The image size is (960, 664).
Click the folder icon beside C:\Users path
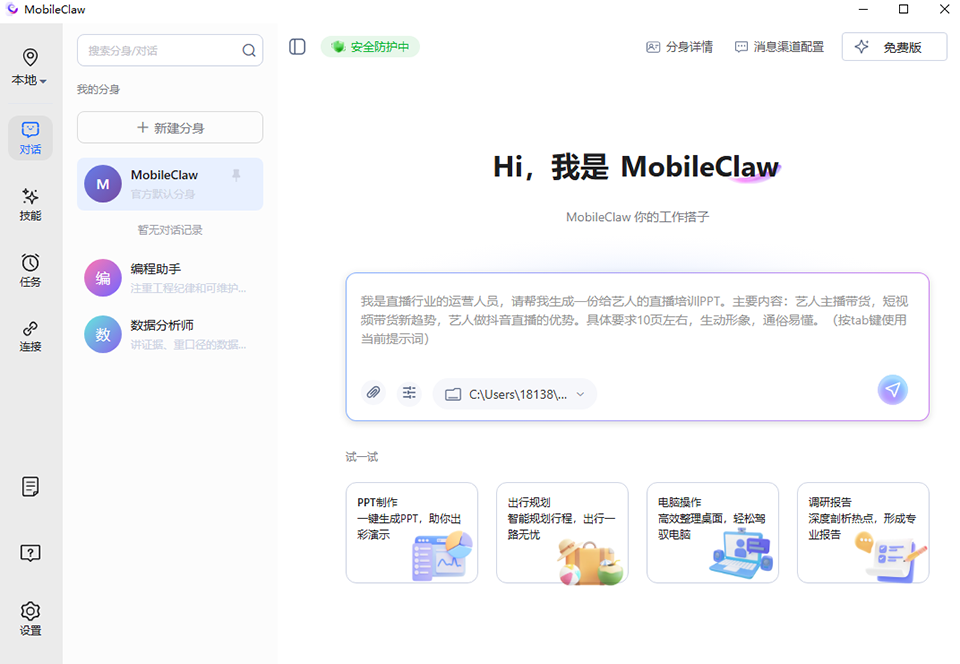[x=453, y=395]
